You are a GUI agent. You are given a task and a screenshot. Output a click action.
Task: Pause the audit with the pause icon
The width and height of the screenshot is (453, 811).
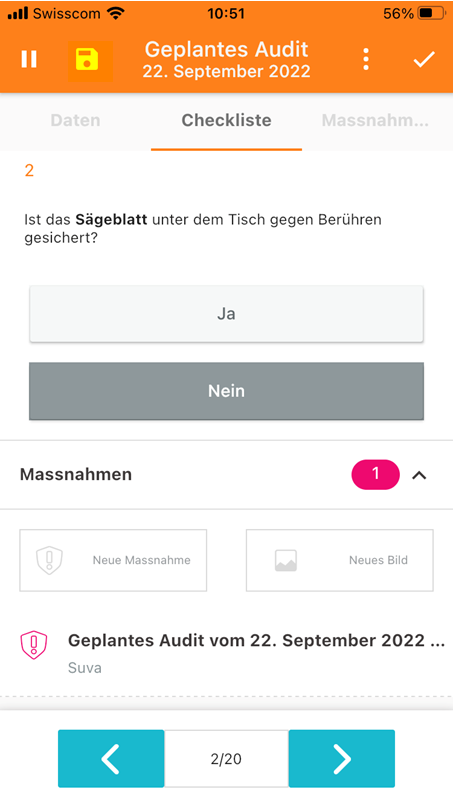click(29, 59)
